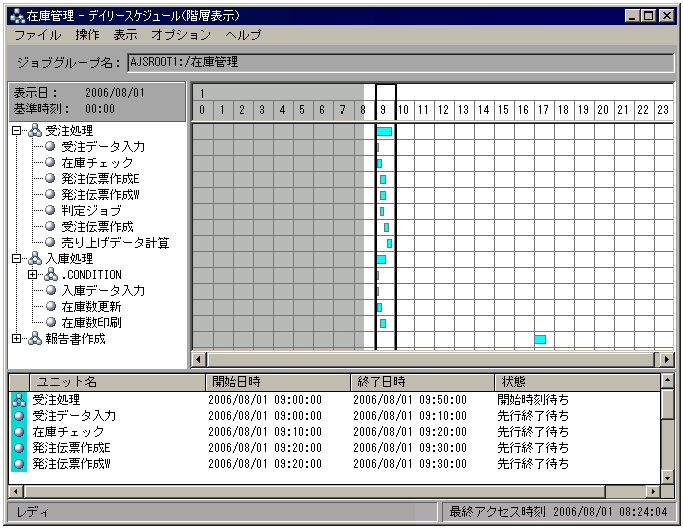Click the 売り上げデータ計算 schedule bar

(389, 244)
